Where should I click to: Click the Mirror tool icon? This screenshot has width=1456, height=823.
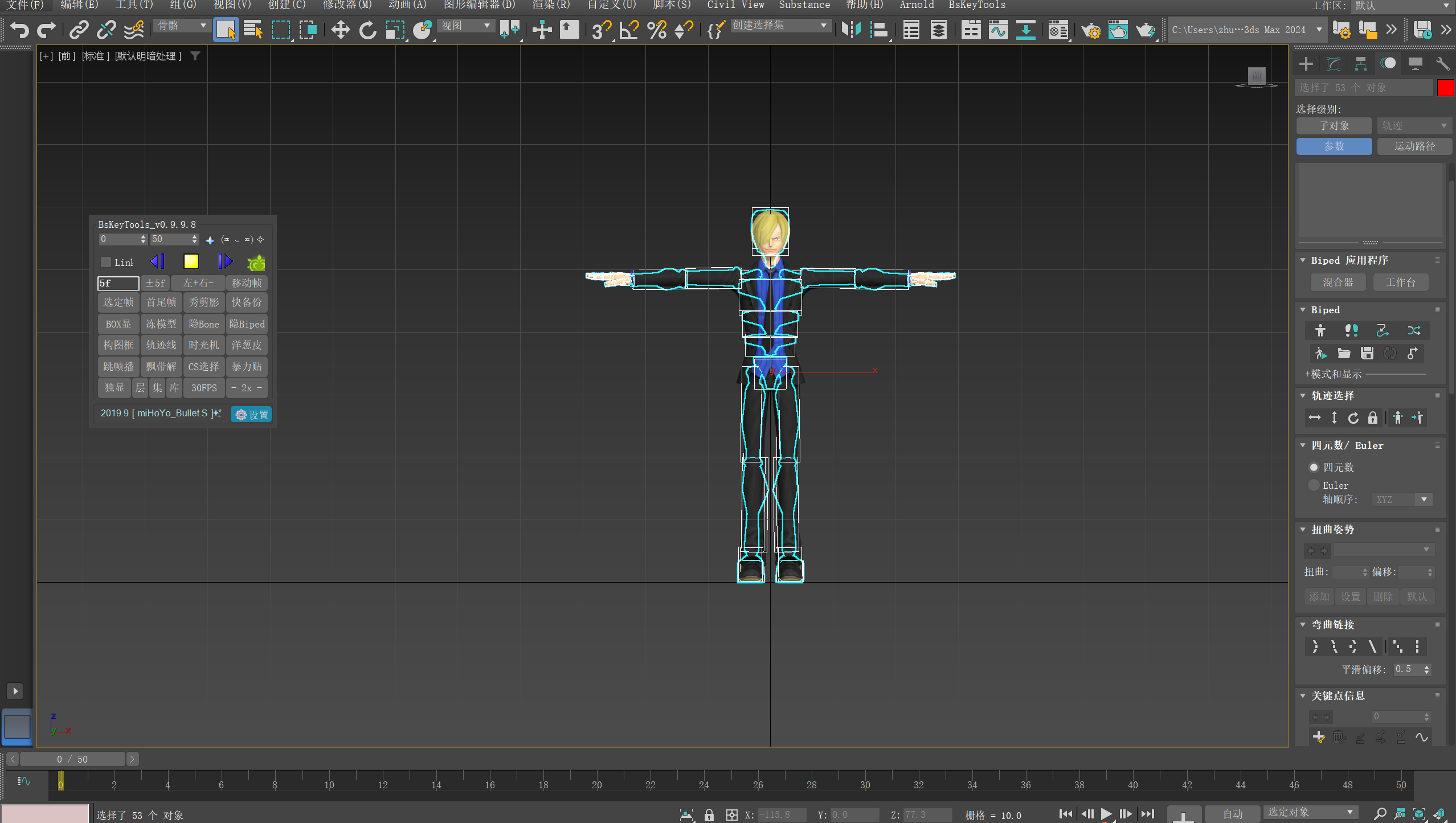(852, 29)
